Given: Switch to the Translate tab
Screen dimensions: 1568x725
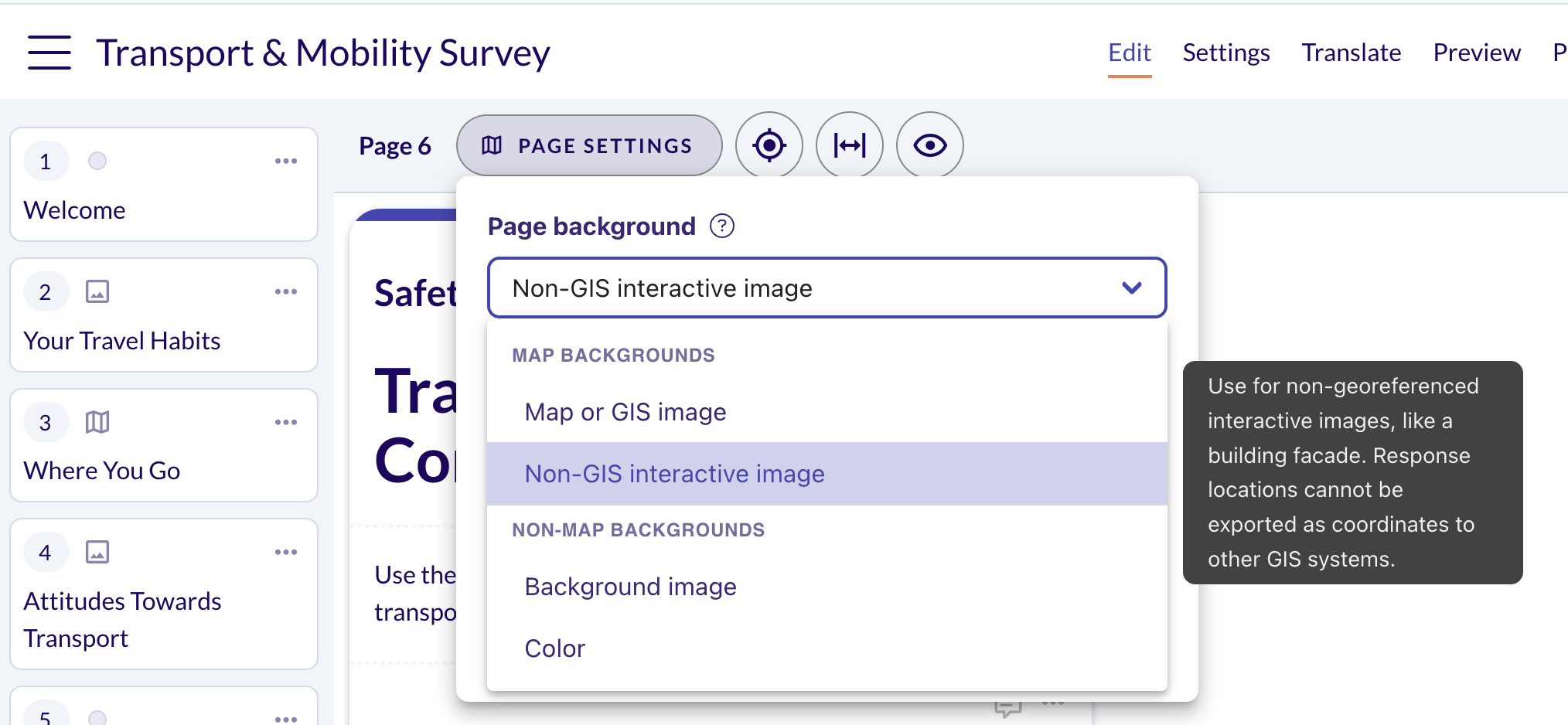Looking at the screenshot, I should tap(1352, 53).
